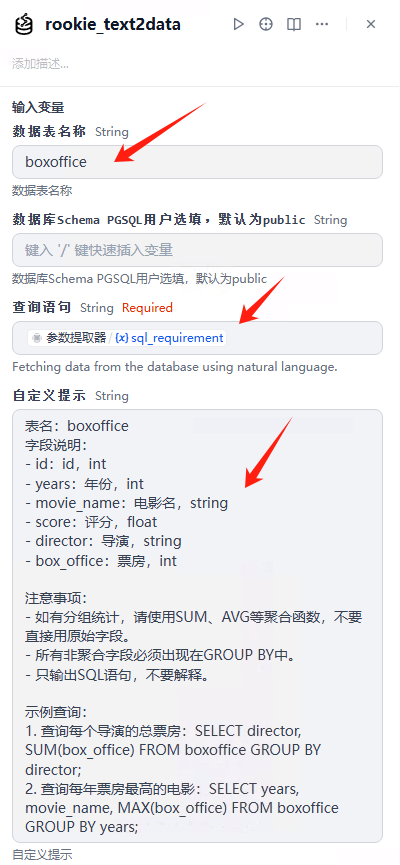Run this step with the play icon
Screen dimensions: 400x865
click(238, 24)
